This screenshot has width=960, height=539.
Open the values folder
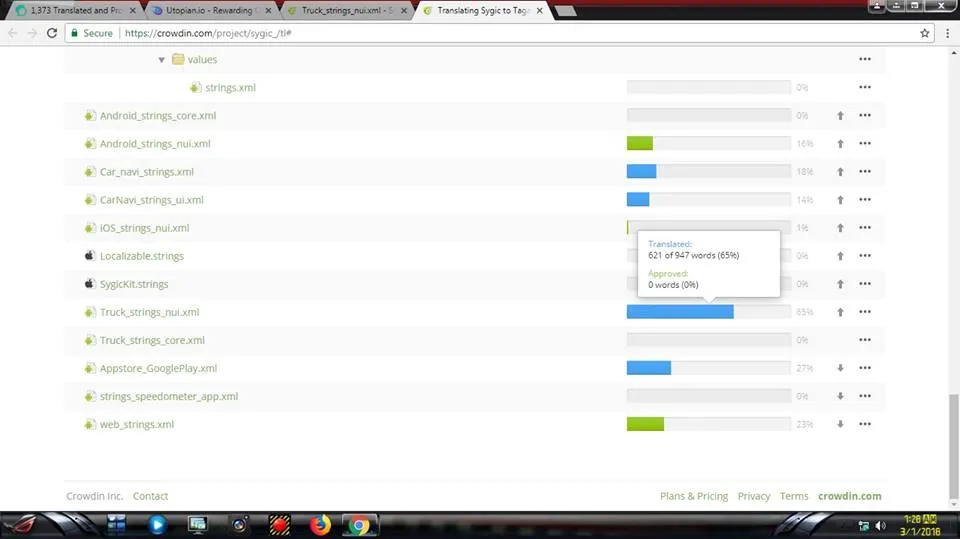[202, 59]
